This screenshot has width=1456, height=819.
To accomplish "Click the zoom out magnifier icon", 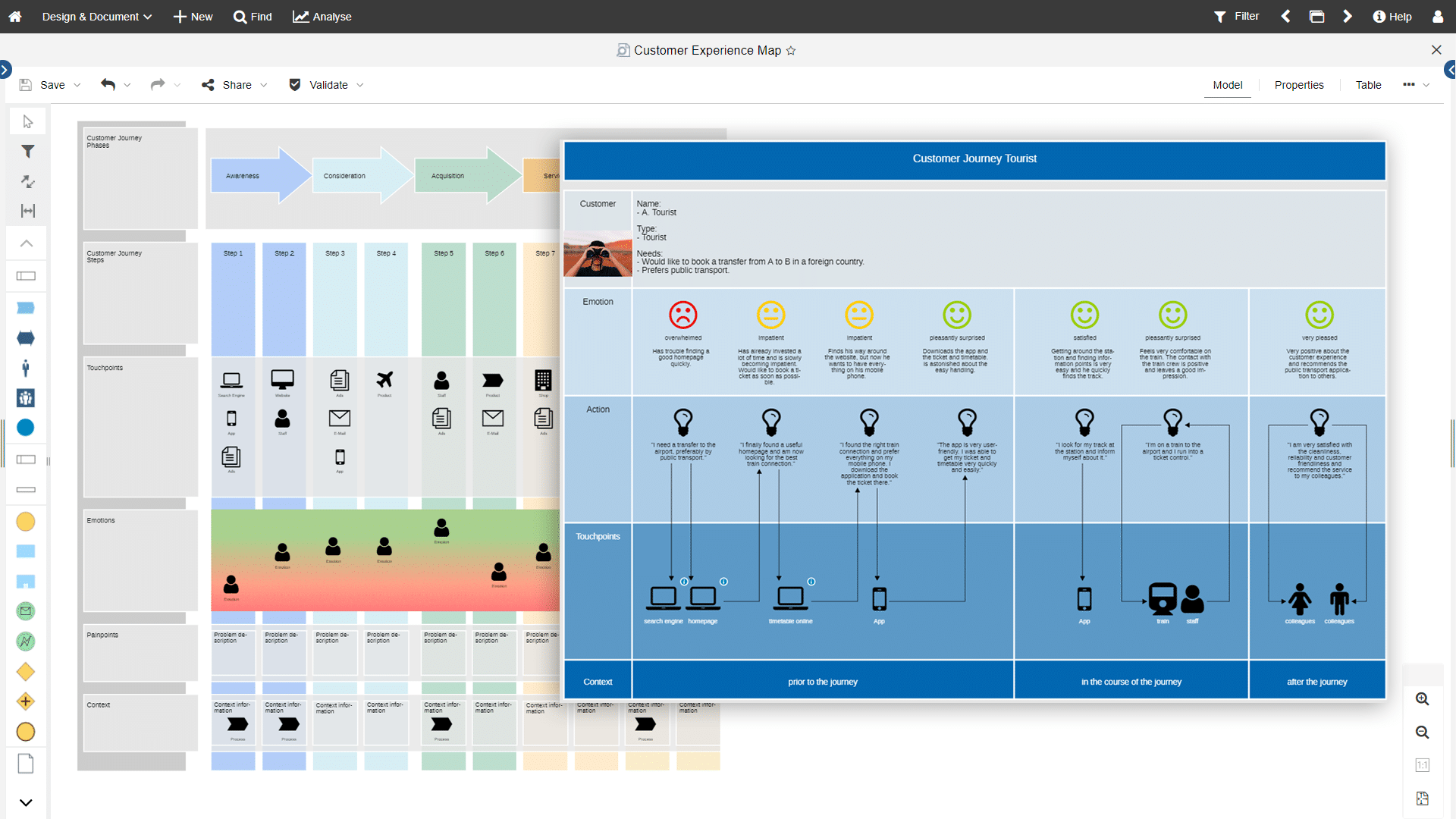I will 1423,733.
